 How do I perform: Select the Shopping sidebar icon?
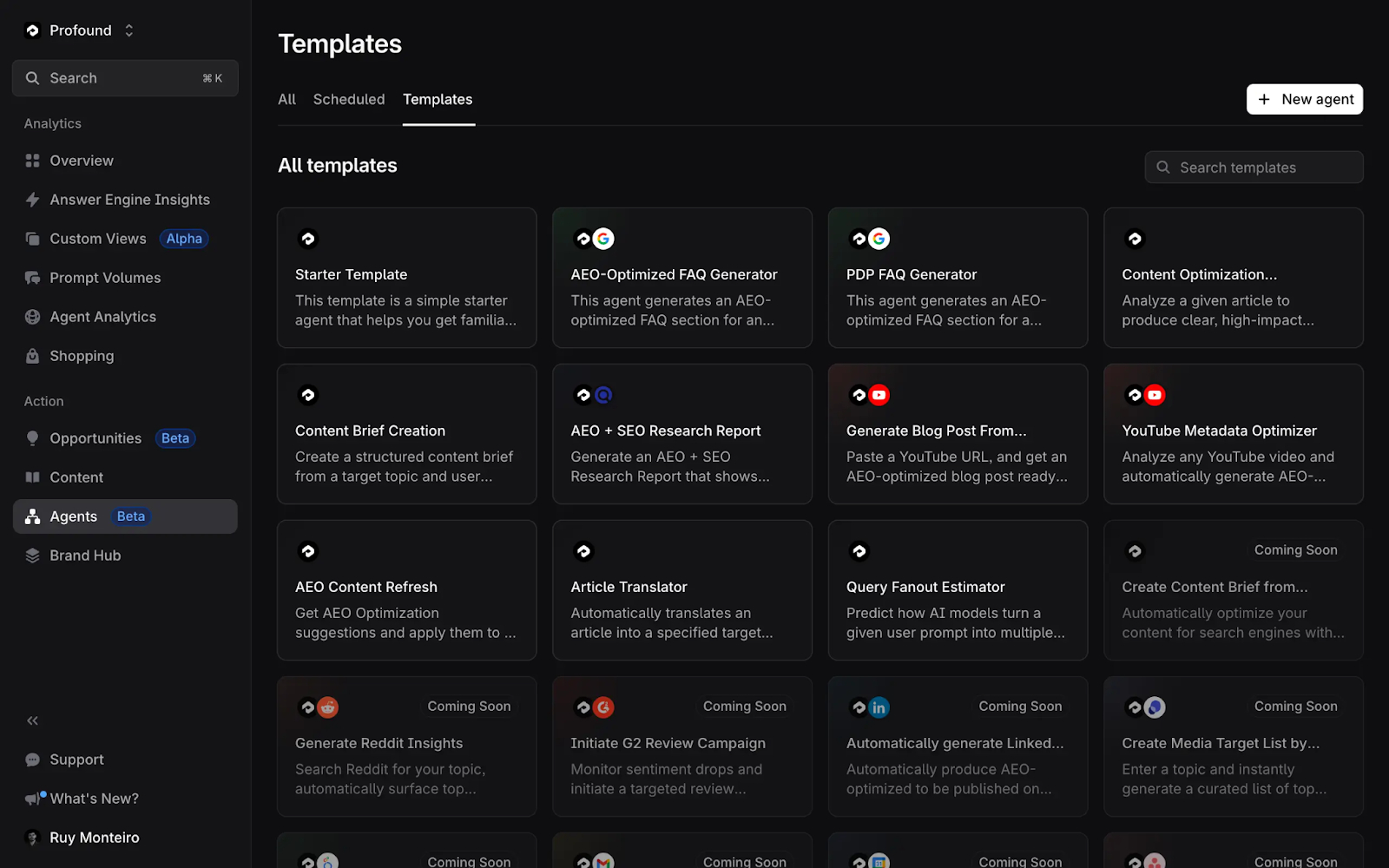(32, 355)
